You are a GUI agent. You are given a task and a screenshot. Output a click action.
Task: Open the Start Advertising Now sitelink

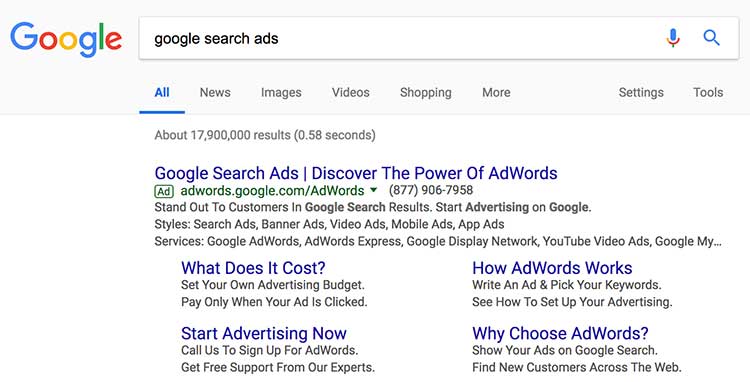[x=264, y=333]
